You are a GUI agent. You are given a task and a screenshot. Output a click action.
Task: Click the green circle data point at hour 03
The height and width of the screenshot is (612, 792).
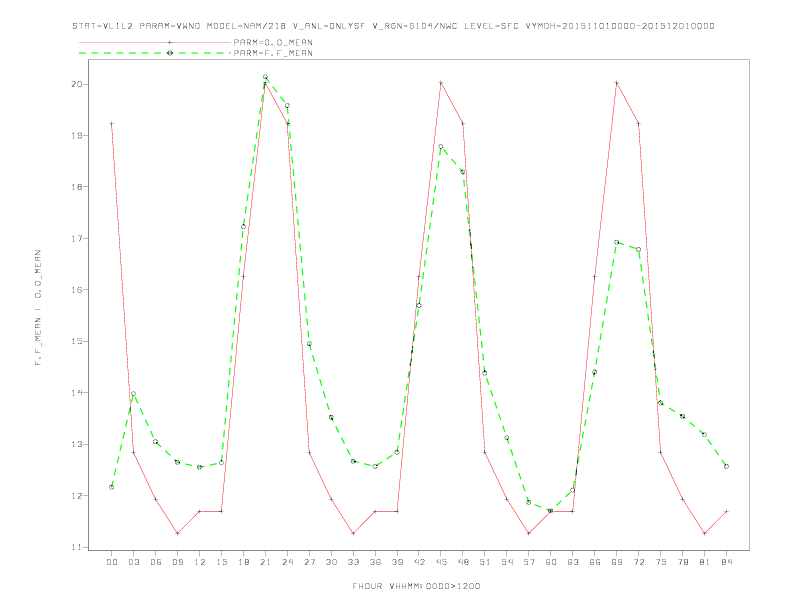coord(133,394)
